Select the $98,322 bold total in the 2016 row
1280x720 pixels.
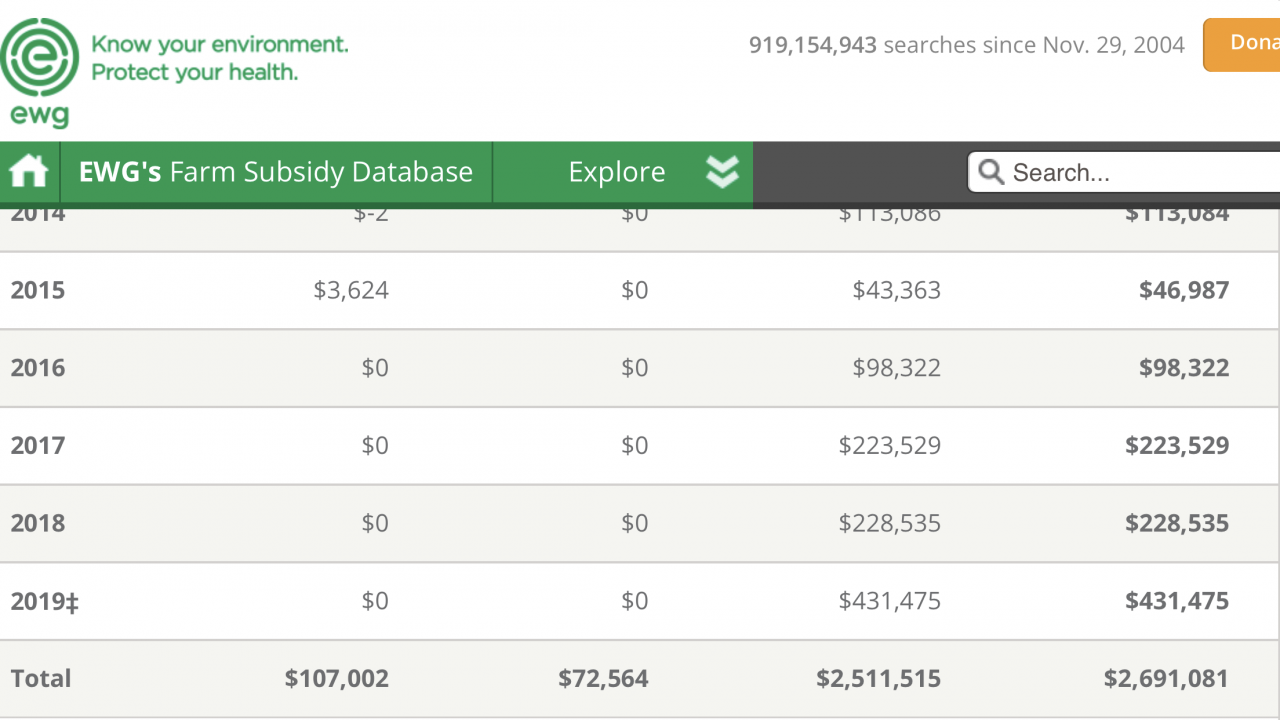pyautogui.click(x=1184, y=368)
